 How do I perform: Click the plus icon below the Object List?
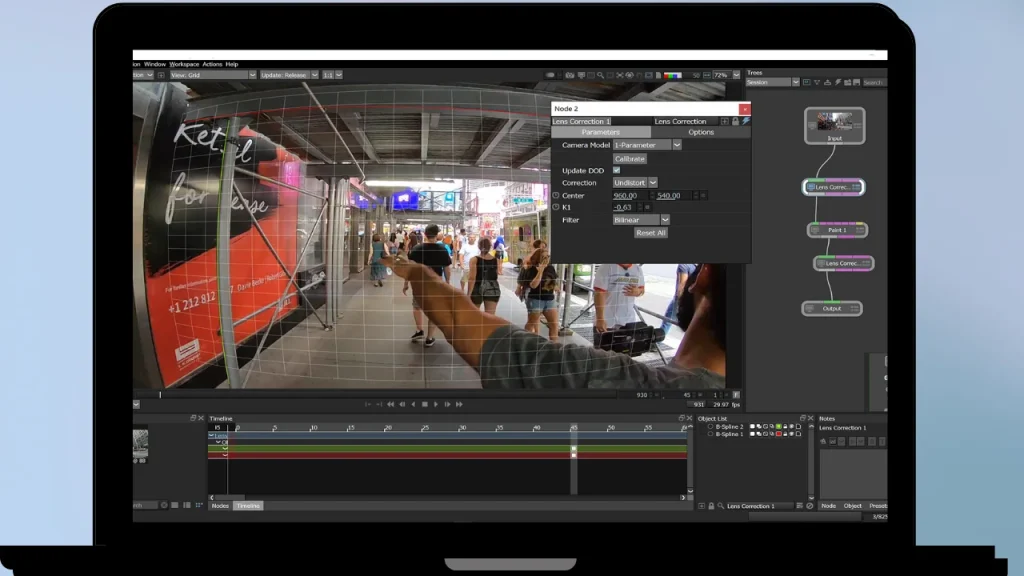pyautogui.click(x=701, y=506)
